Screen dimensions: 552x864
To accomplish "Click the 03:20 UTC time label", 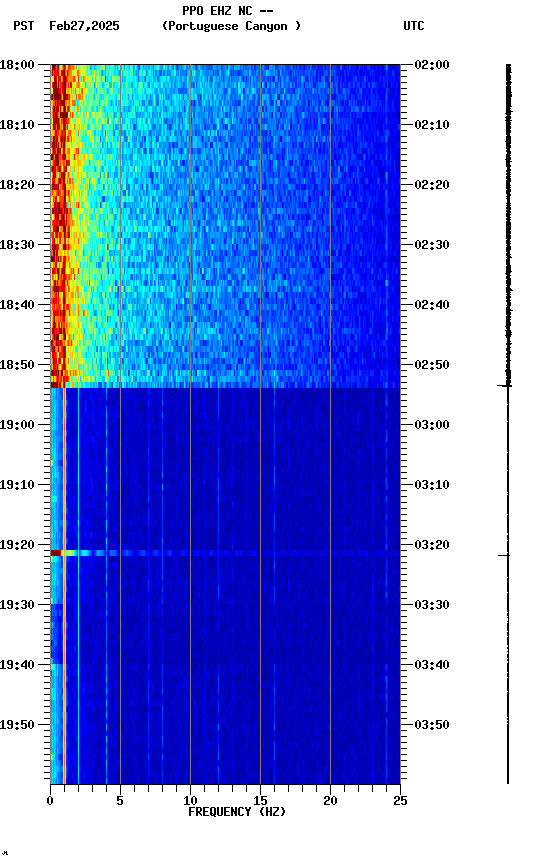I will (432, 545).
